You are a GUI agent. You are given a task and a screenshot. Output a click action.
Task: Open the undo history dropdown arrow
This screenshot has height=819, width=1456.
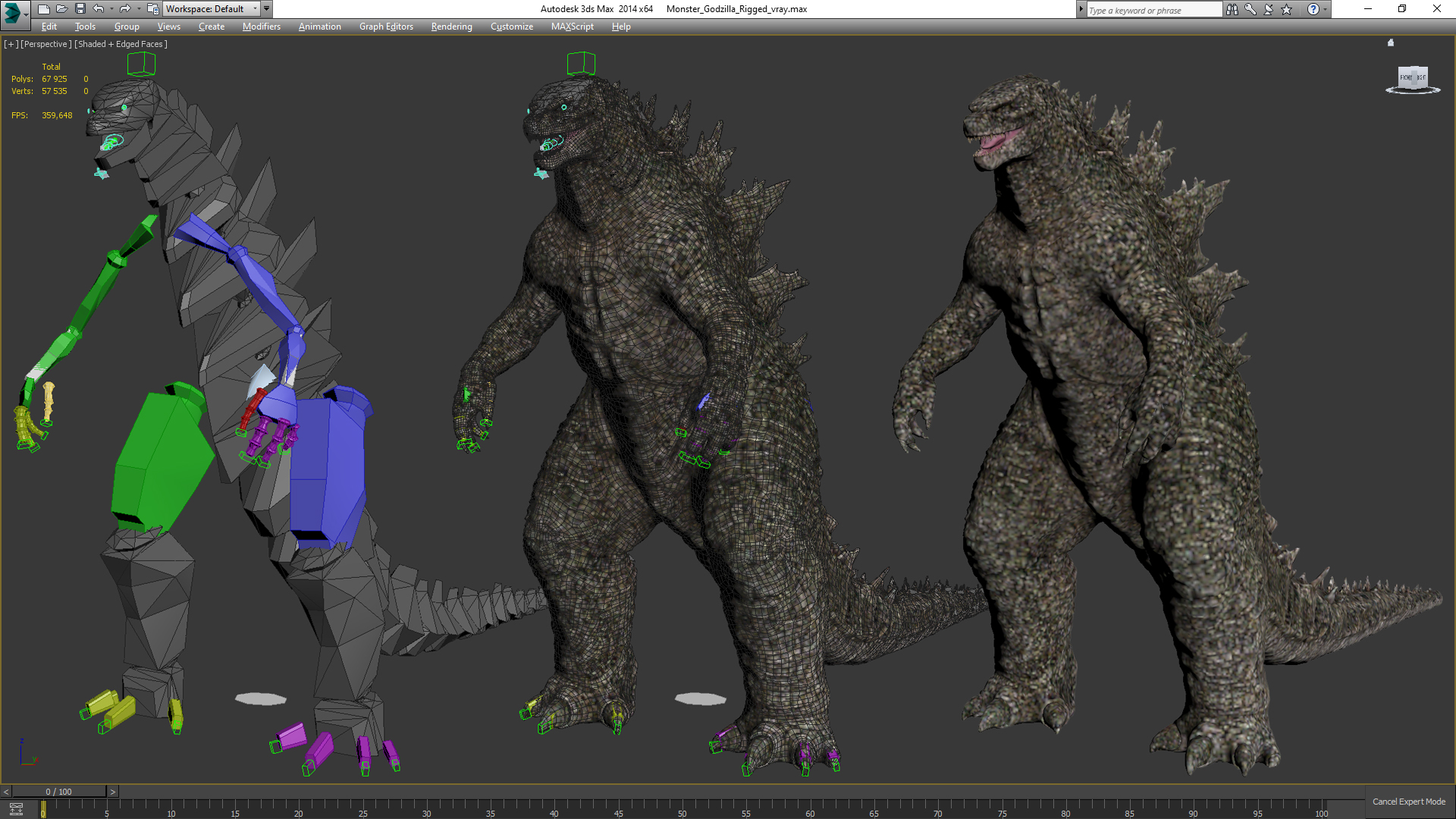[111, 9]
